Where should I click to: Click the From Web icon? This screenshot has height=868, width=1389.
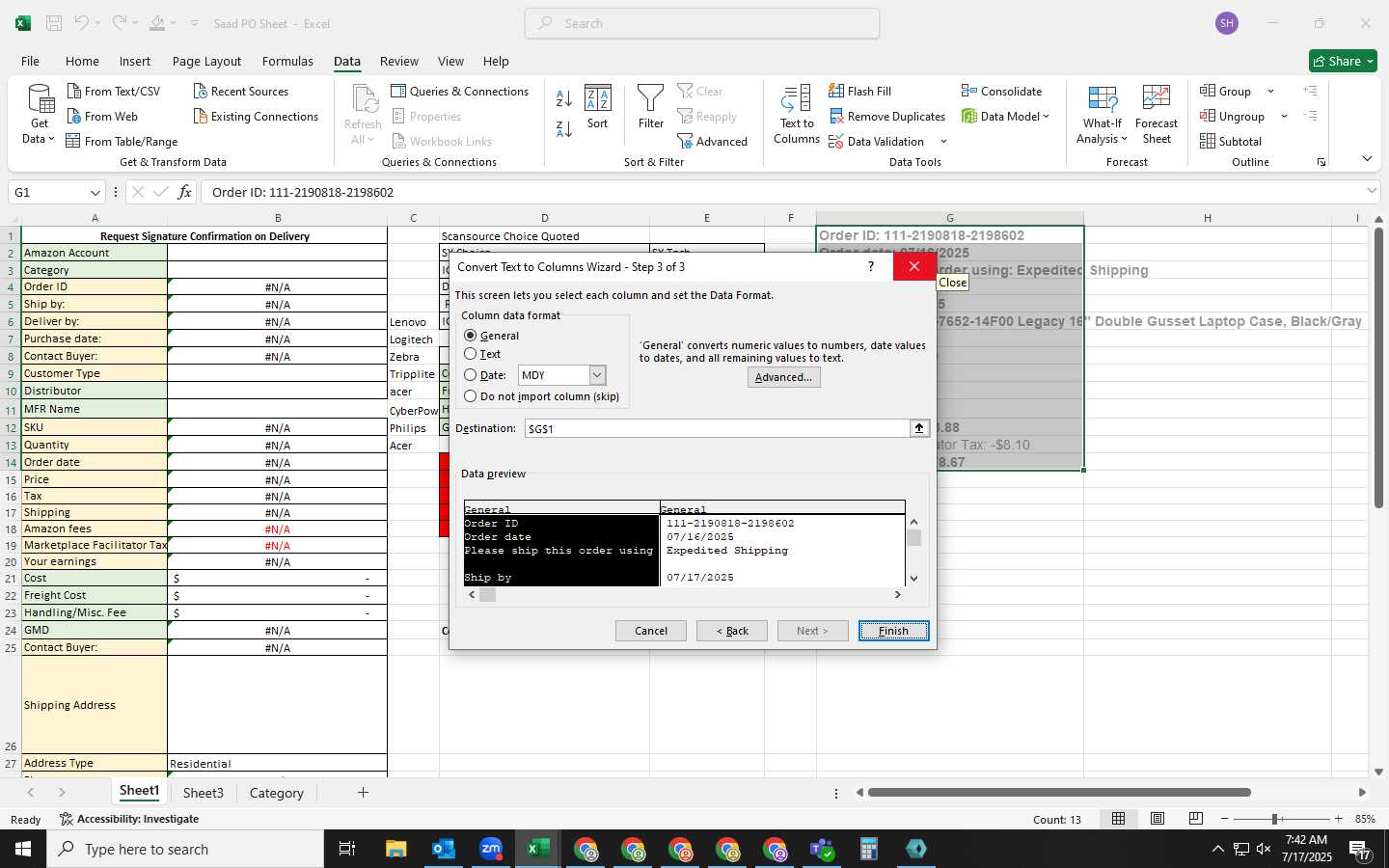coord(74,116)
